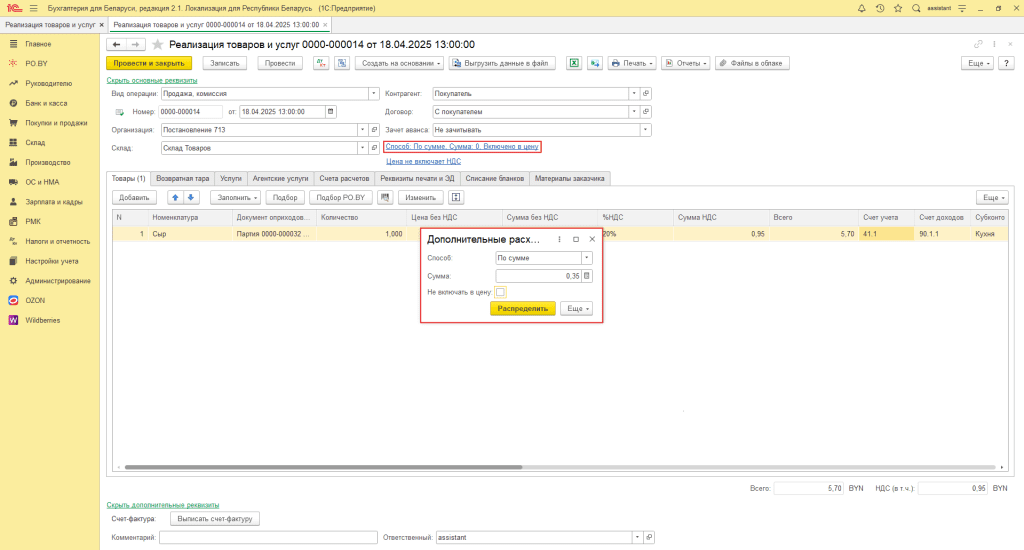This screenshot has height=550, width=1024.
Task: Switch to Реквизиты печати и ЭД tab
Action: pos(417,178)
